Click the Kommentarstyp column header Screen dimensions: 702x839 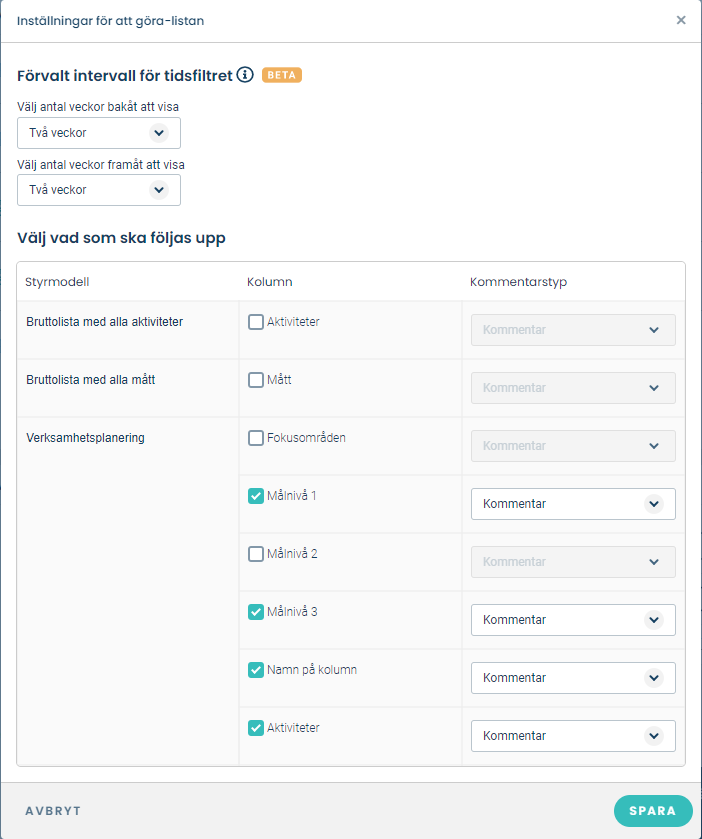tap(518, 282)
